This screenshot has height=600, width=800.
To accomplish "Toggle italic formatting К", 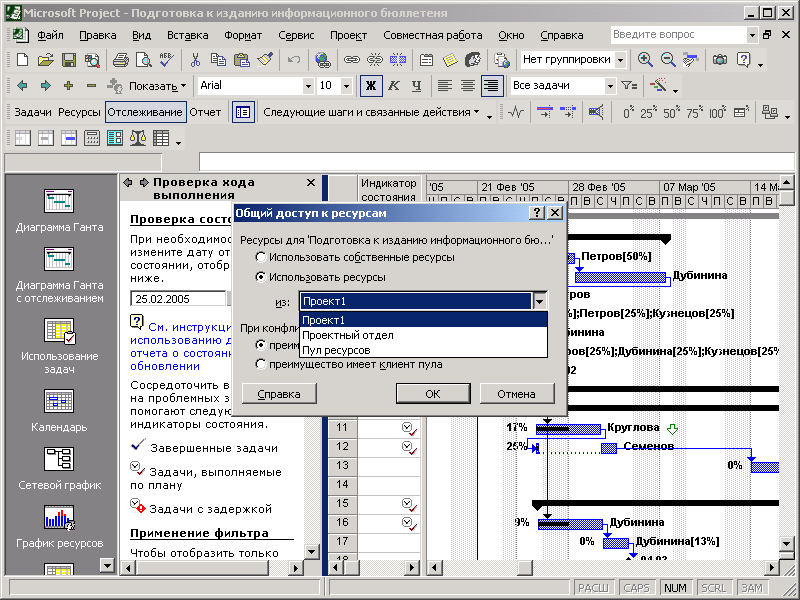I will pyautogui.click(x=393, y=86).
